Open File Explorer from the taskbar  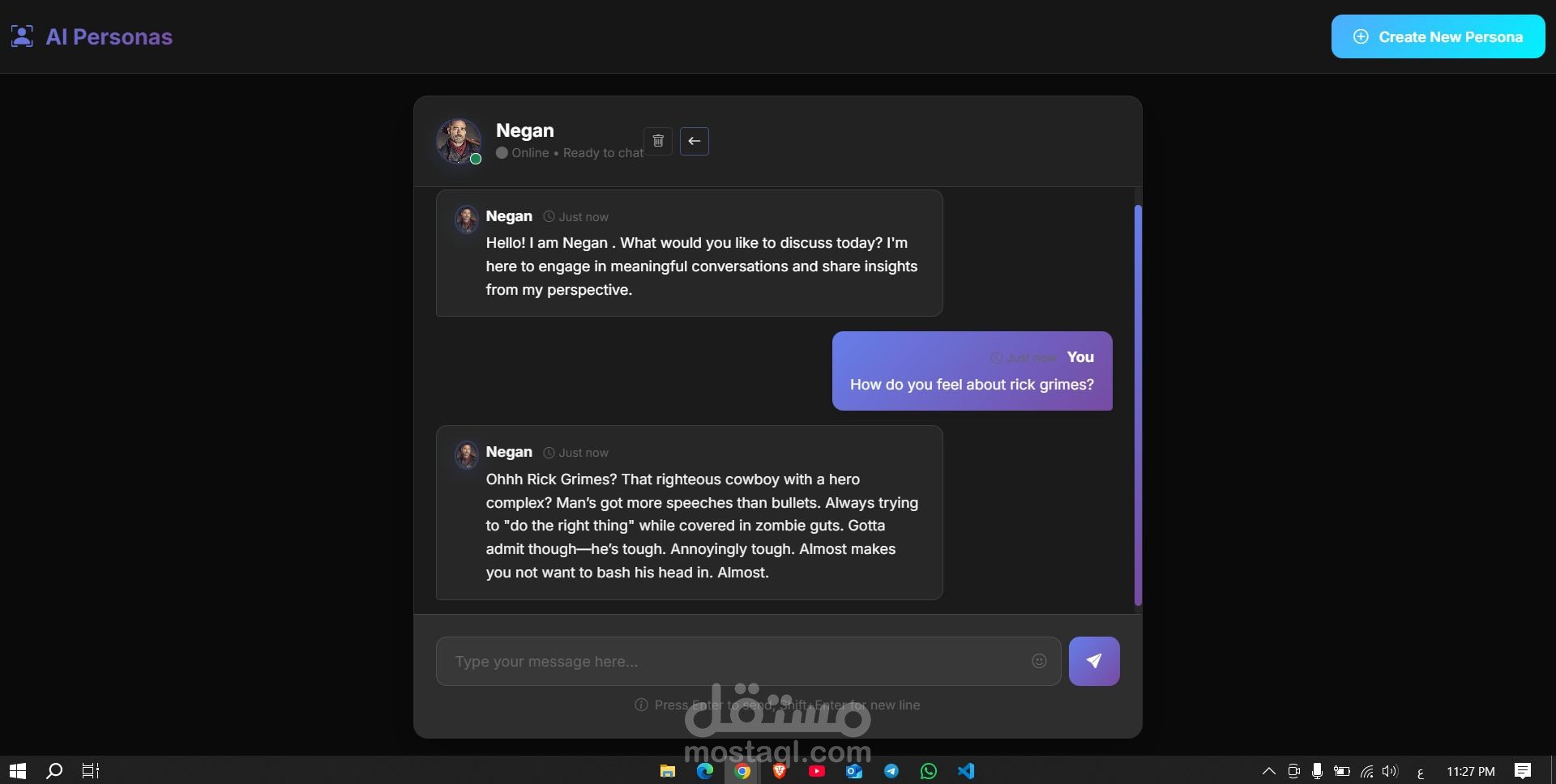click(668, 771)
